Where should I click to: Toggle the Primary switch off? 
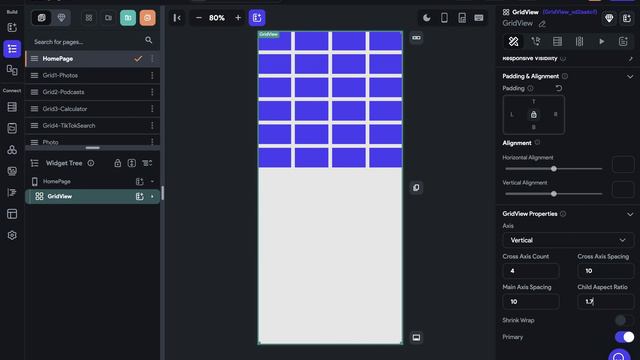pyautogui.click(x=624, y=337)
